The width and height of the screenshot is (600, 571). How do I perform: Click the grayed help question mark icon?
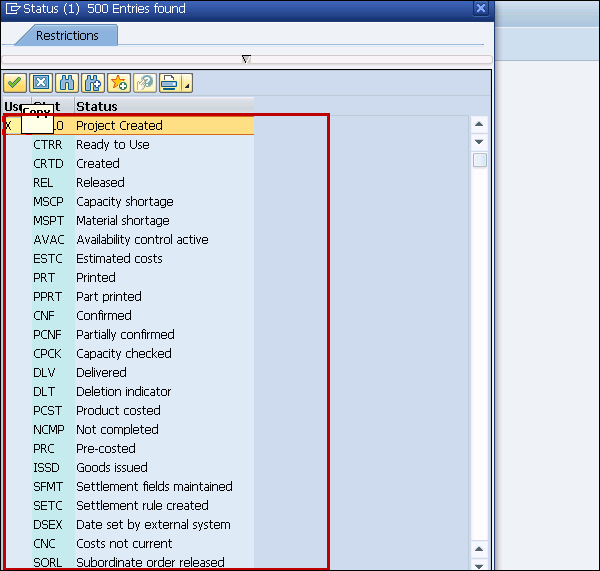(x=145, y=83)
